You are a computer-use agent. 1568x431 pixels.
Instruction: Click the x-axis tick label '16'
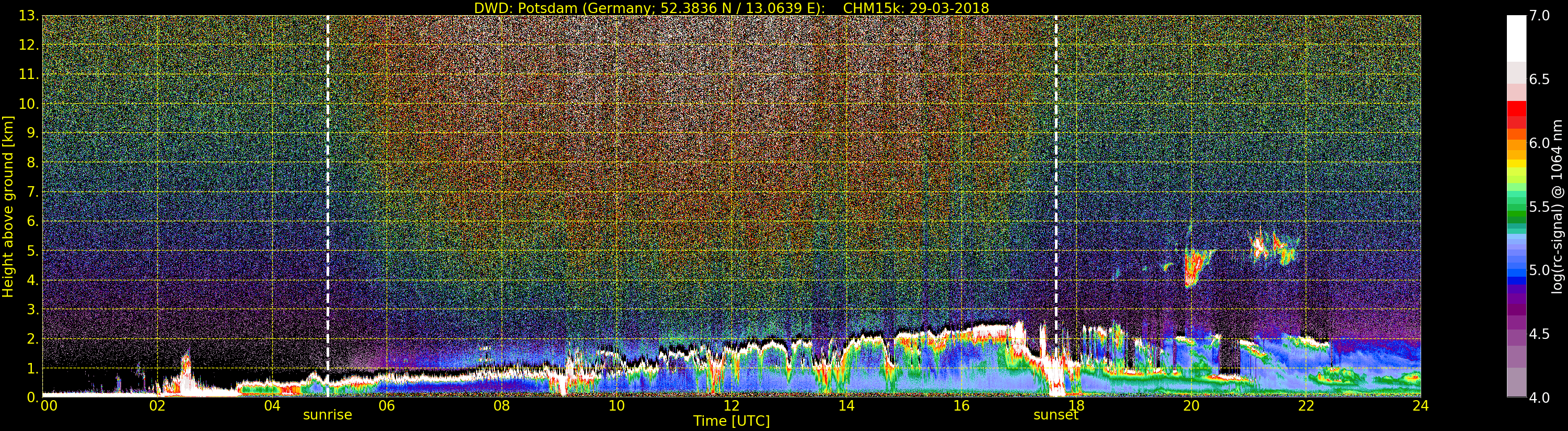961,406
